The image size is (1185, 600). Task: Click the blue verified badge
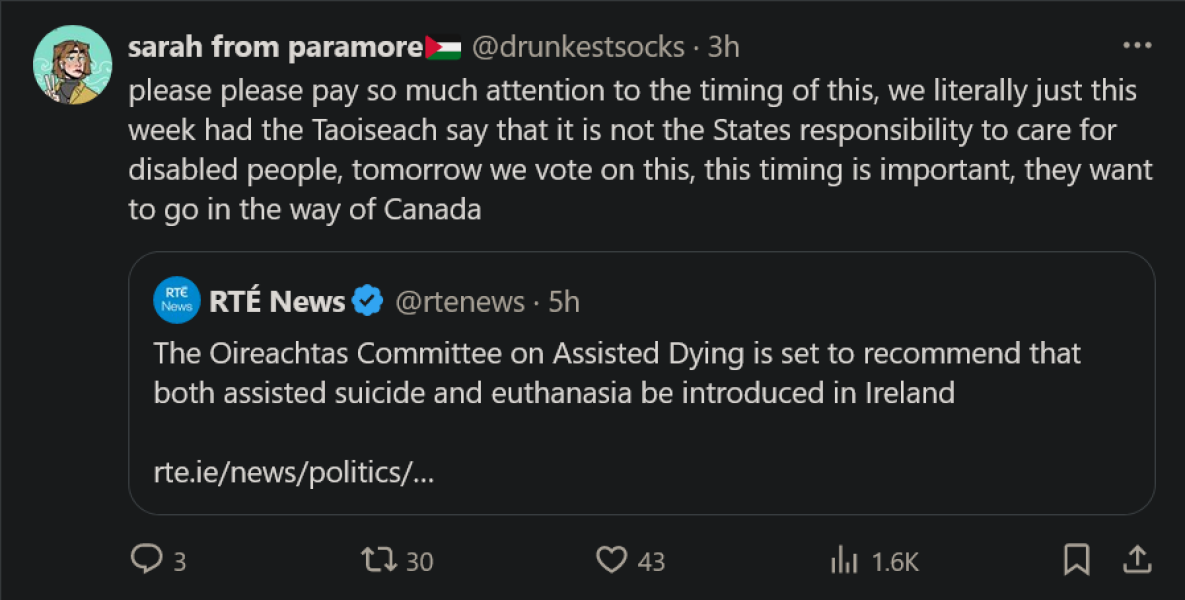[369, 301]
